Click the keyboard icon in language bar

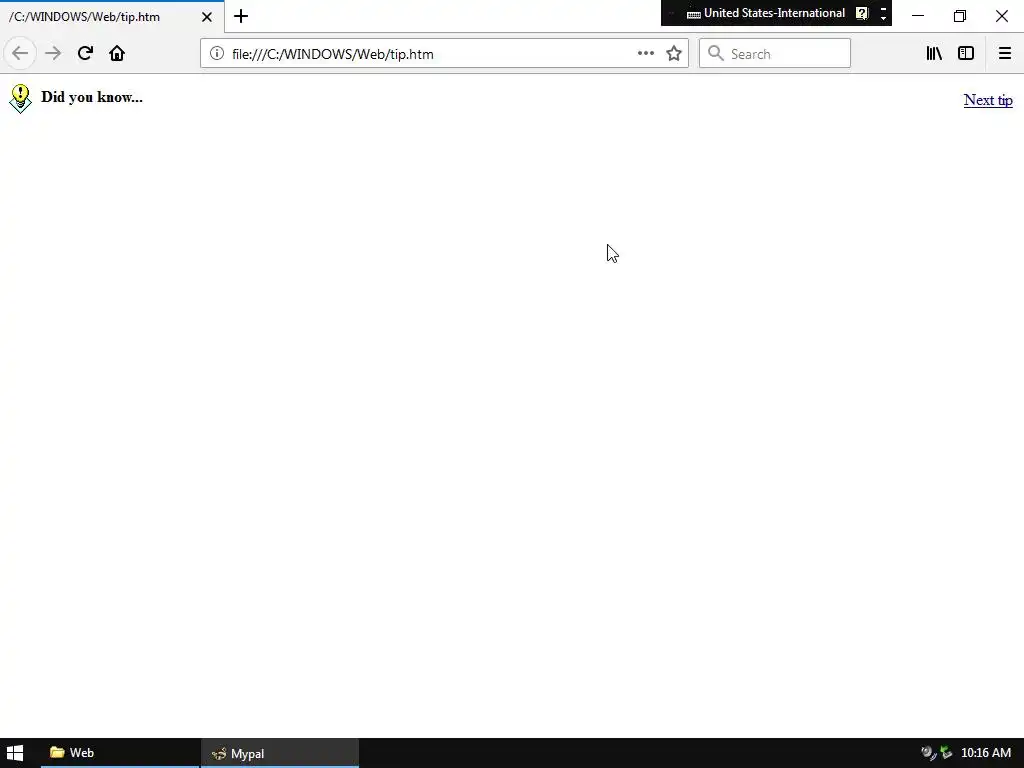(694, 14)
